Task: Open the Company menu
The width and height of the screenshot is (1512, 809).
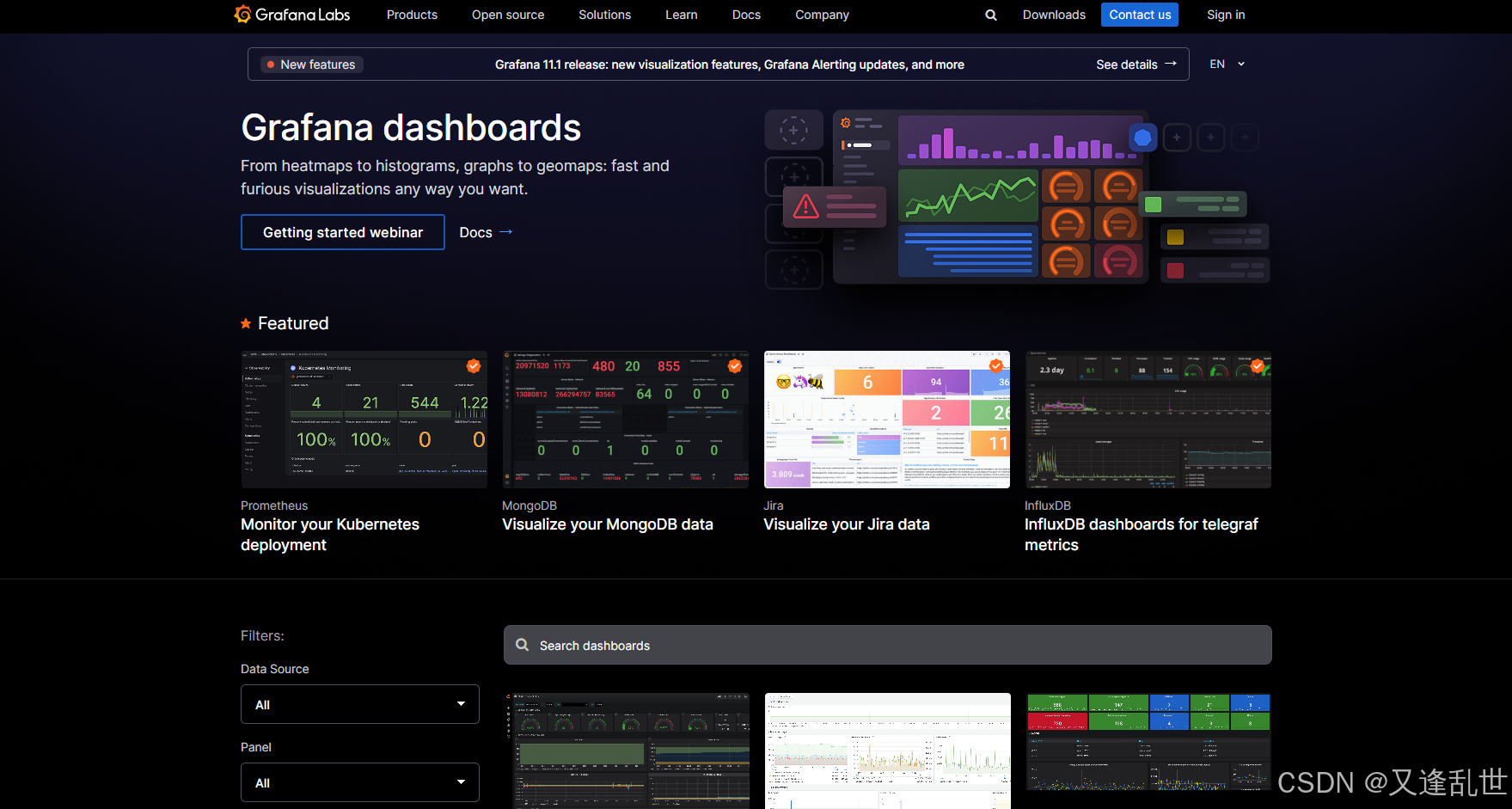Action: [x=822, y=15]
